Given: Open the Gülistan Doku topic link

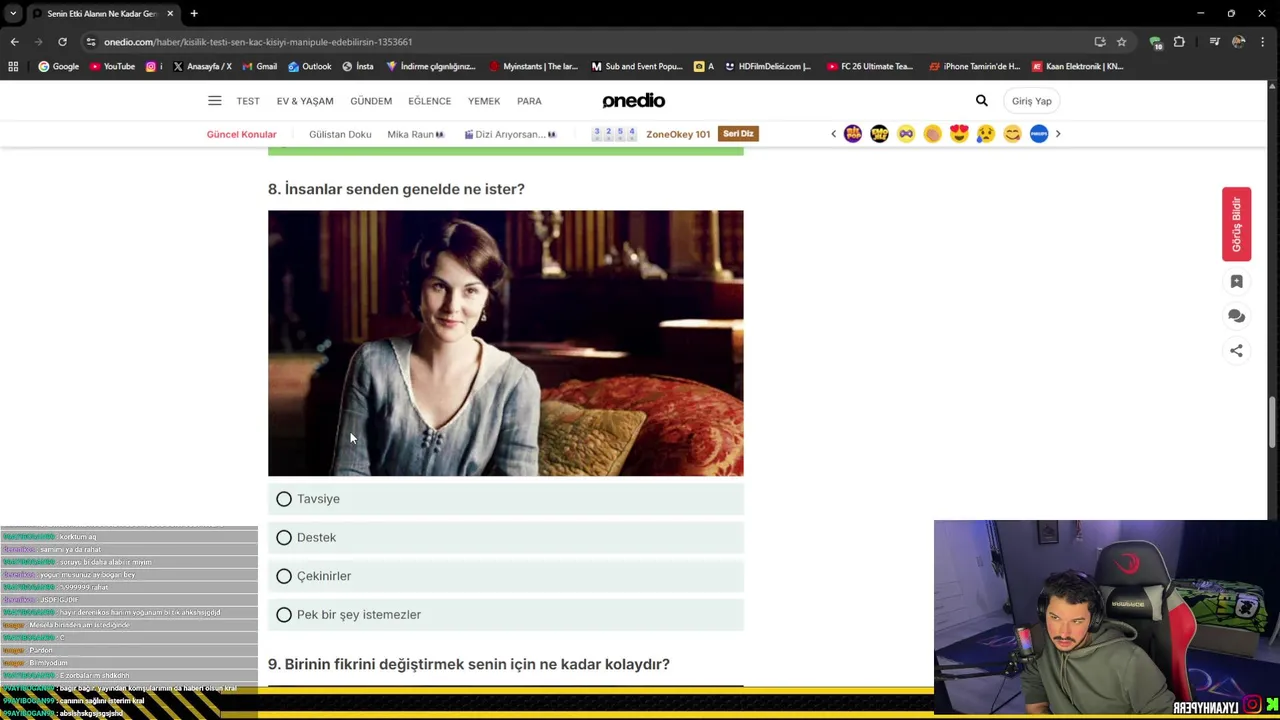Looking at the screenshot, I should click(x=340, y=134).
